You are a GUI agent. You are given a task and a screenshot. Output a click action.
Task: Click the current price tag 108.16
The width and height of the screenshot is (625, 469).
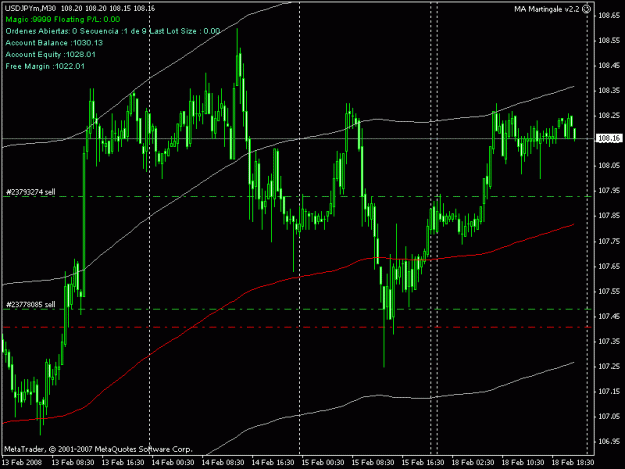click(609, 138)
